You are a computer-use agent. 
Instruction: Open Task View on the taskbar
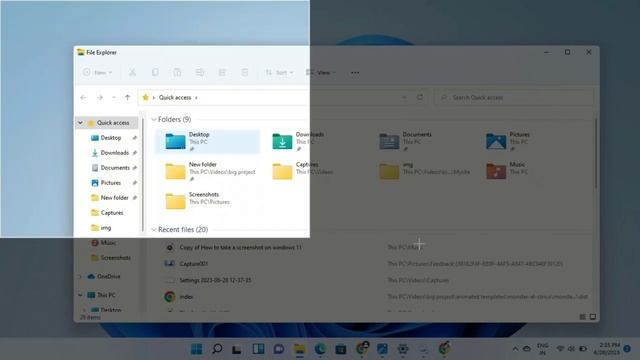(x=237, y=349)
